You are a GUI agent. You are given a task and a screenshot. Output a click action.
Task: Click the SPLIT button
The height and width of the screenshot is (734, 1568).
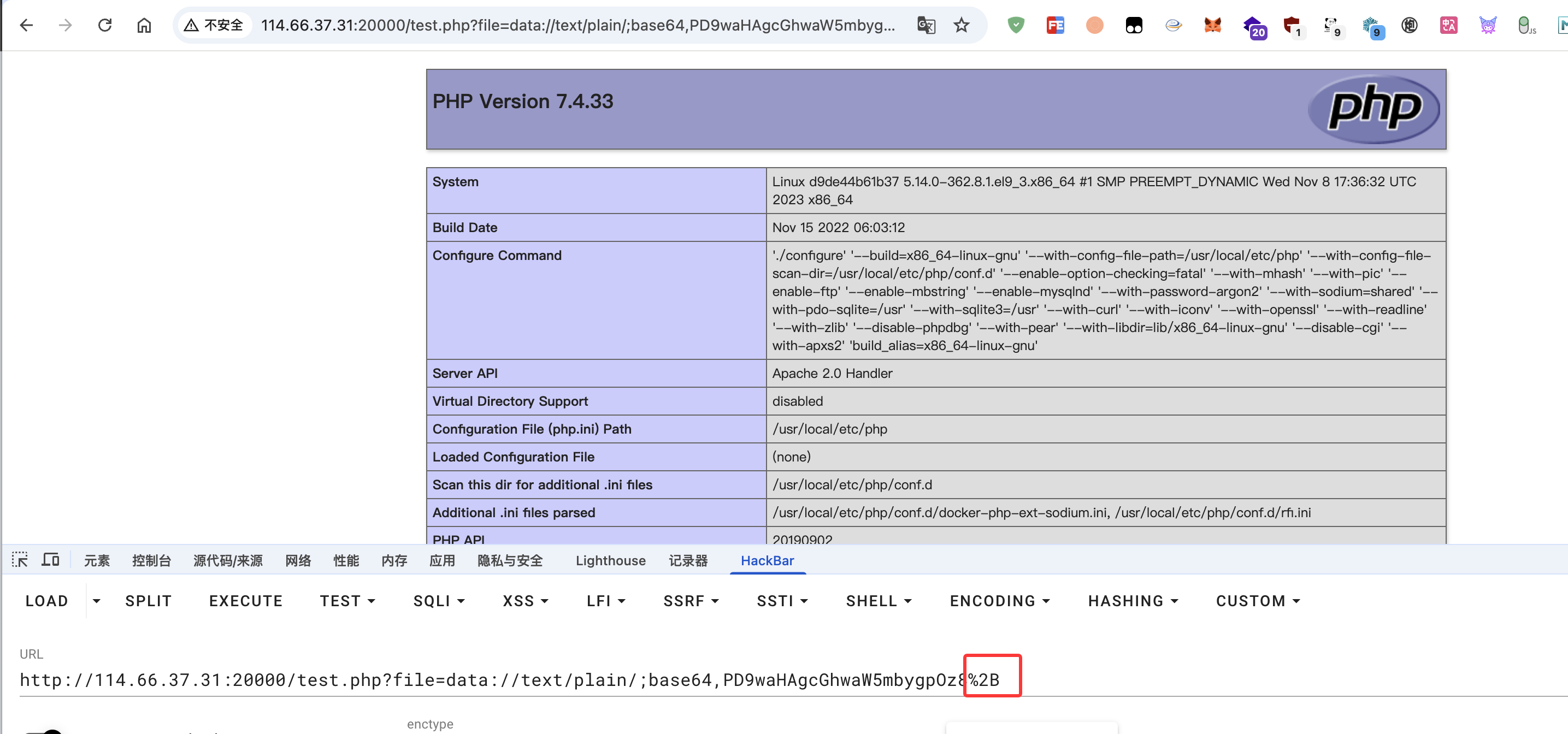[149, 601]
